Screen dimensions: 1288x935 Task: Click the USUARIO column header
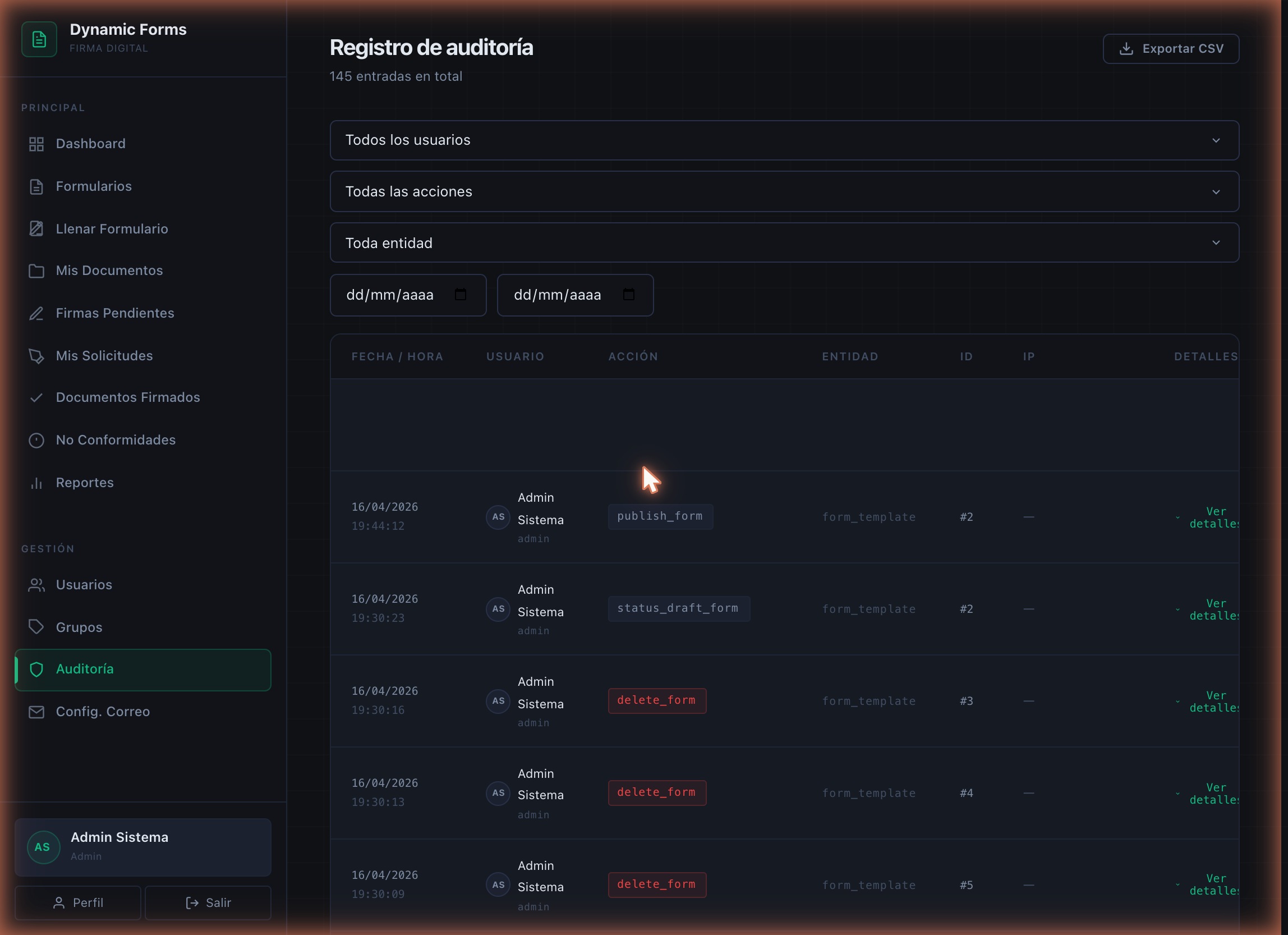515,357
